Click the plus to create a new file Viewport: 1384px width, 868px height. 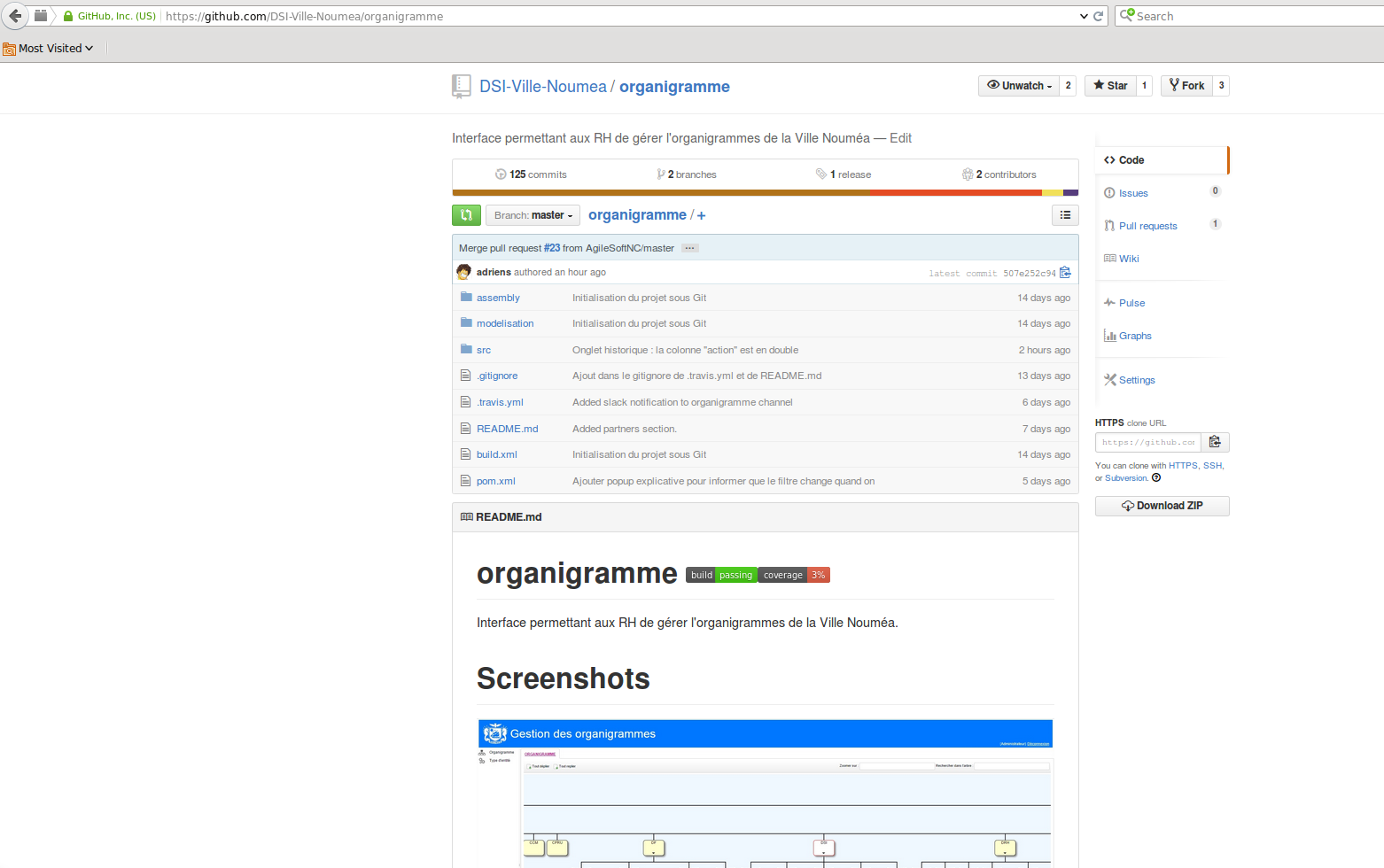701,215
